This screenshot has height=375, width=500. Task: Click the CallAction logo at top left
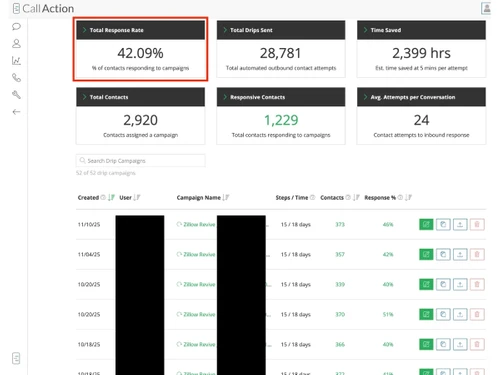(x=43, y=9)
